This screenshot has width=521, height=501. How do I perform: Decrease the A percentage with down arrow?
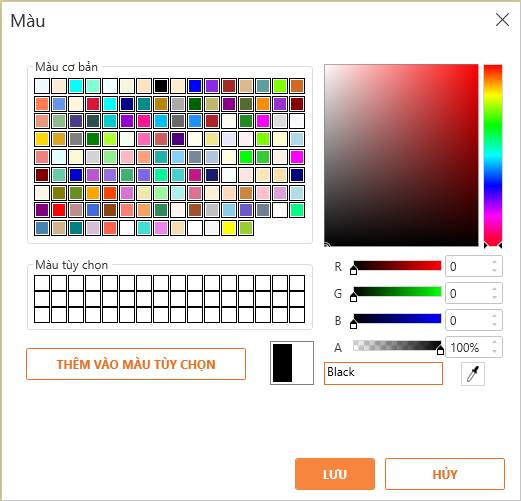click(x=495, y=351)
